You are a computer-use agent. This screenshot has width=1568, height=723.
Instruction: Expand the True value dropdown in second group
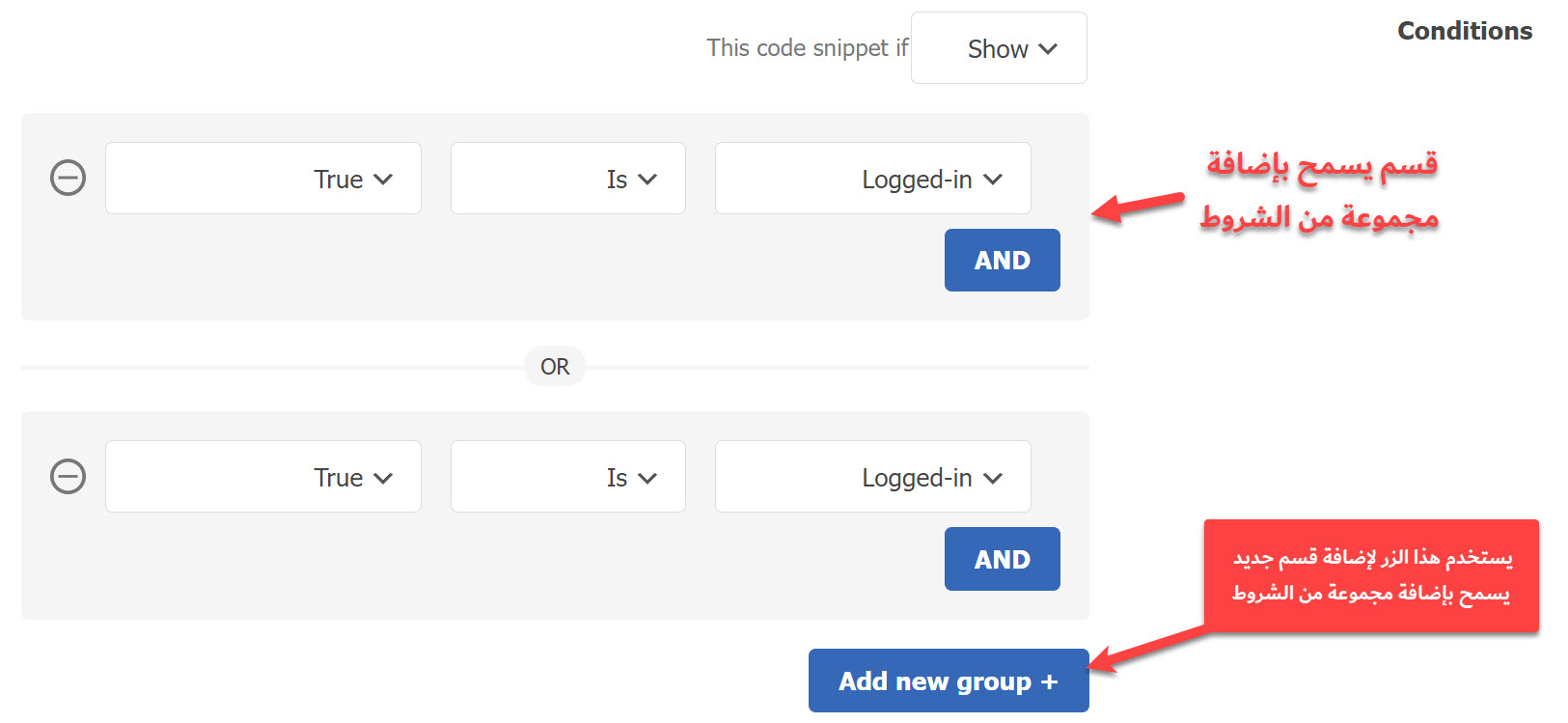click(263, 477)
